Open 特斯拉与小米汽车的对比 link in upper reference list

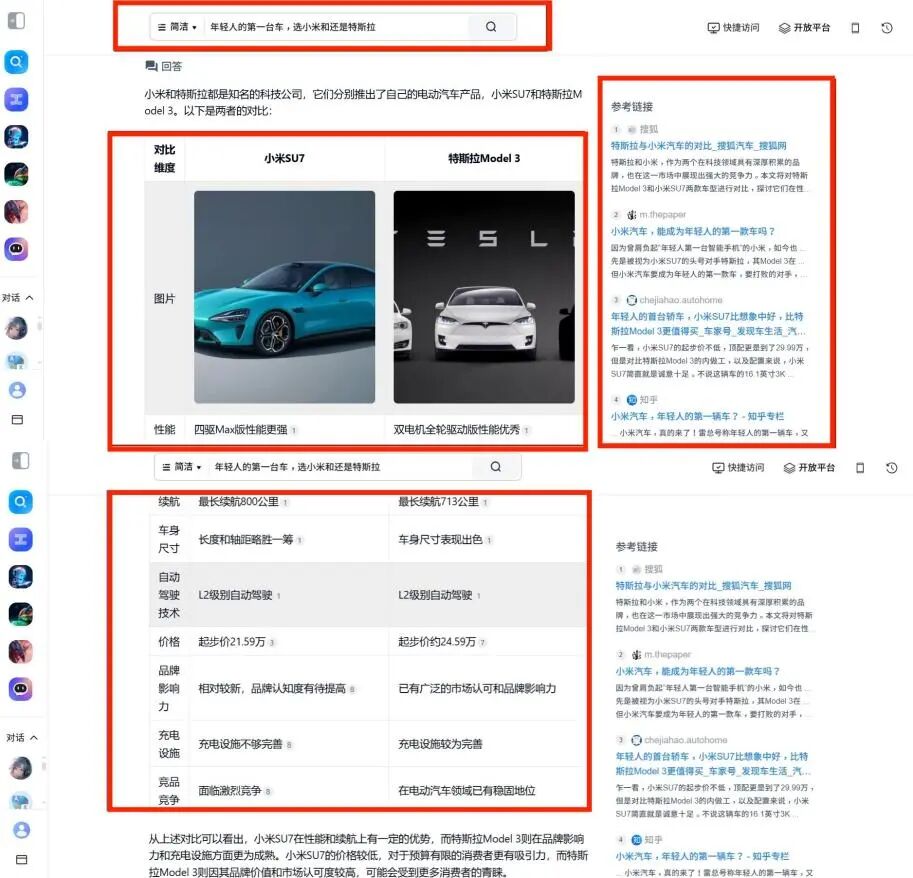699,146
